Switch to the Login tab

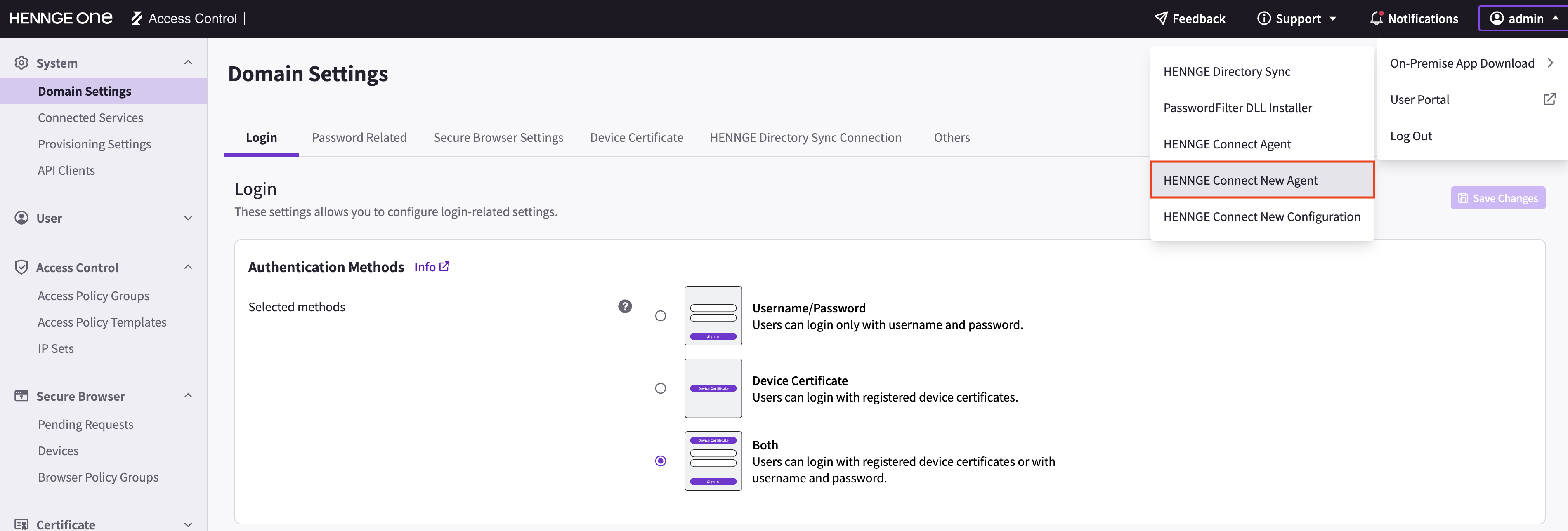click(261, 137)
